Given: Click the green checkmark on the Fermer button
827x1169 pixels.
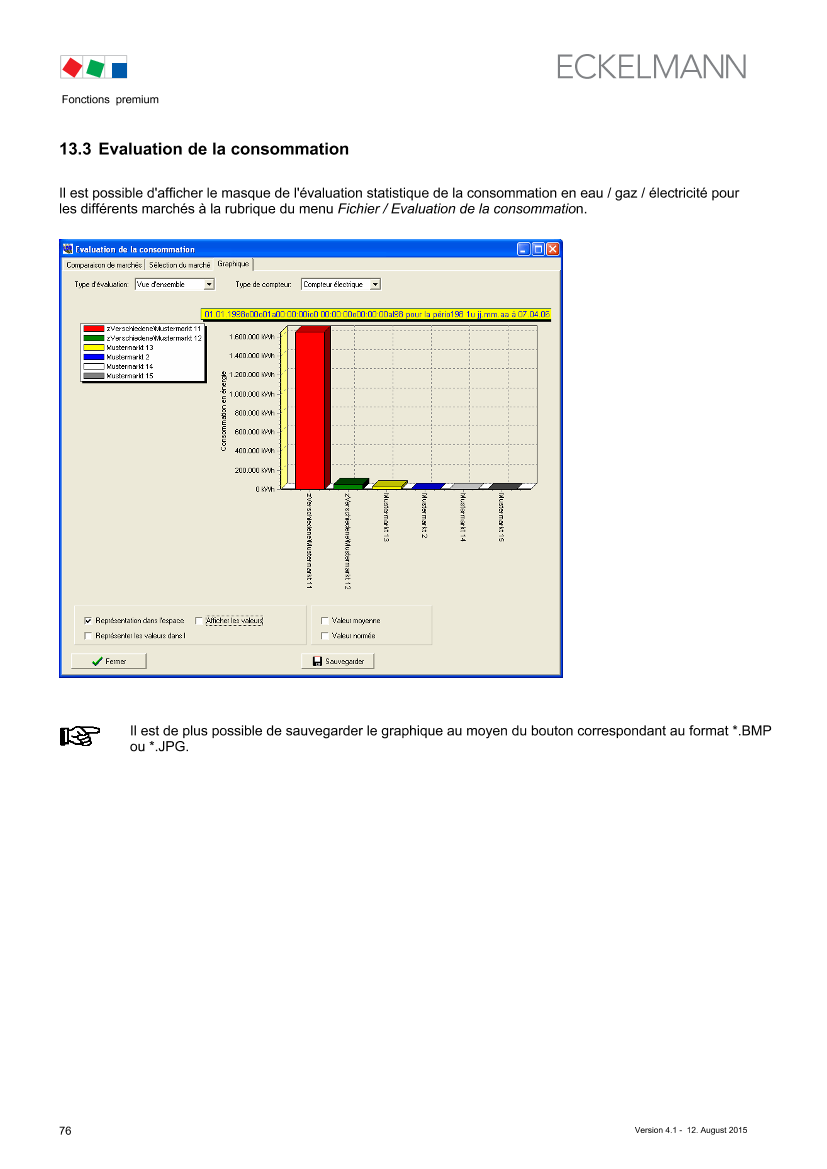Looking at the screenshot, I should pyautogui.click(x=97, y=661).
